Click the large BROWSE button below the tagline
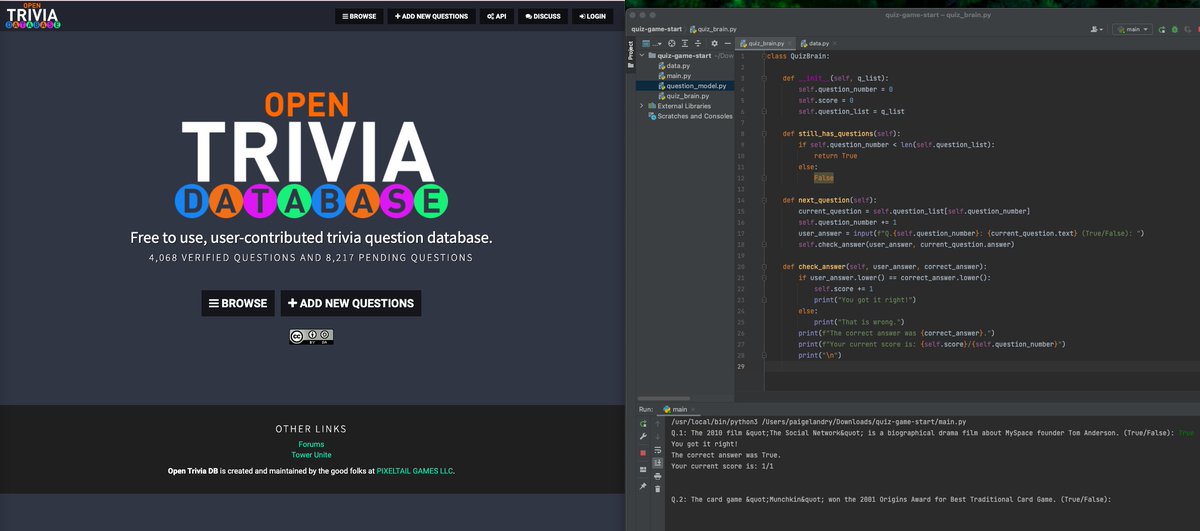The image size is (1200, 531). 238,303
